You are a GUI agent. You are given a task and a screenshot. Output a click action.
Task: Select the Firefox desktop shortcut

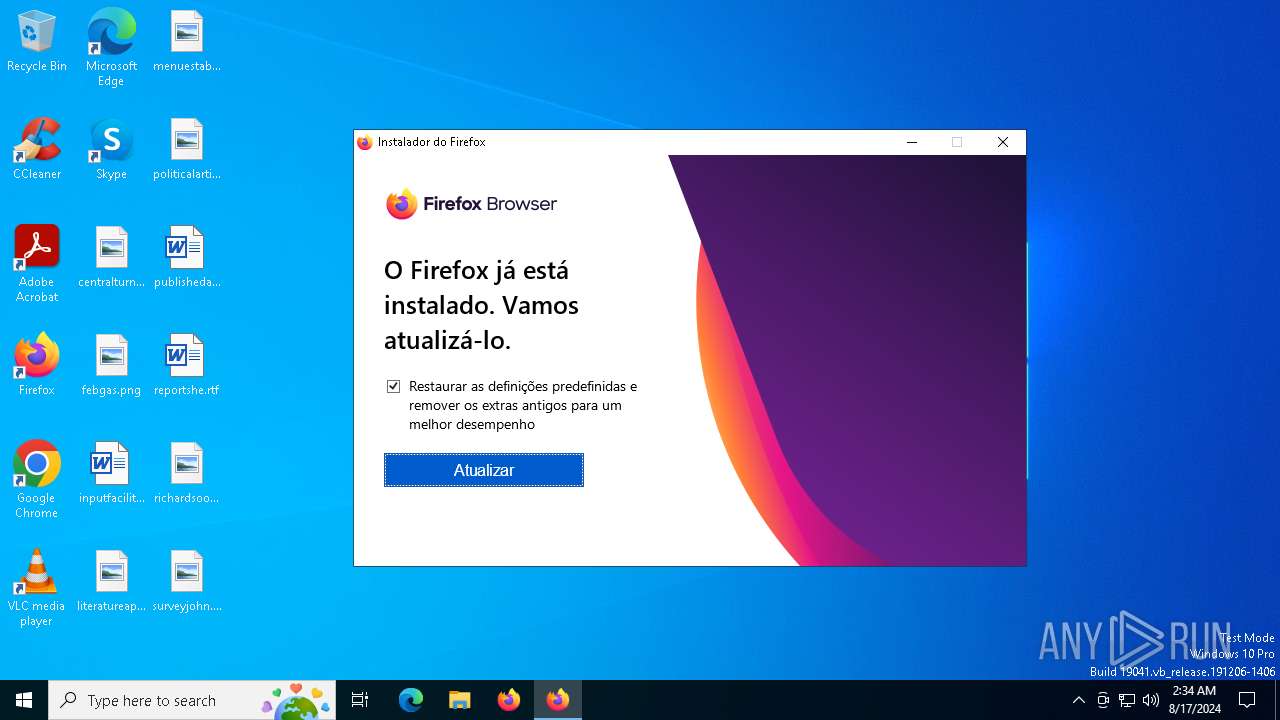(x=37, y=365)
